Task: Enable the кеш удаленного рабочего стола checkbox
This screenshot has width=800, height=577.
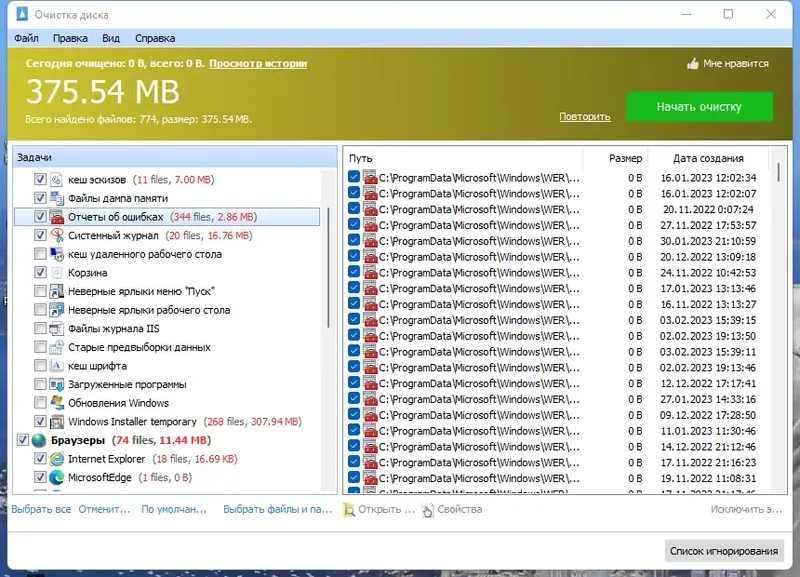Action: (40, 254)
